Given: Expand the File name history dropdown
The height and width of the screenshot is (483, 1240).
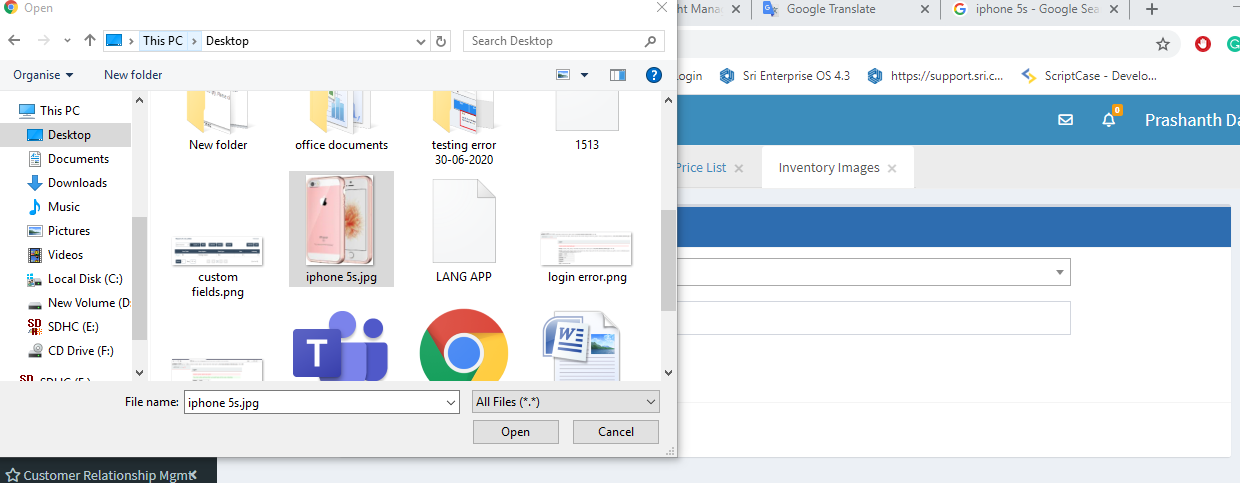Looking at the screenshot, I should (449, 402).
